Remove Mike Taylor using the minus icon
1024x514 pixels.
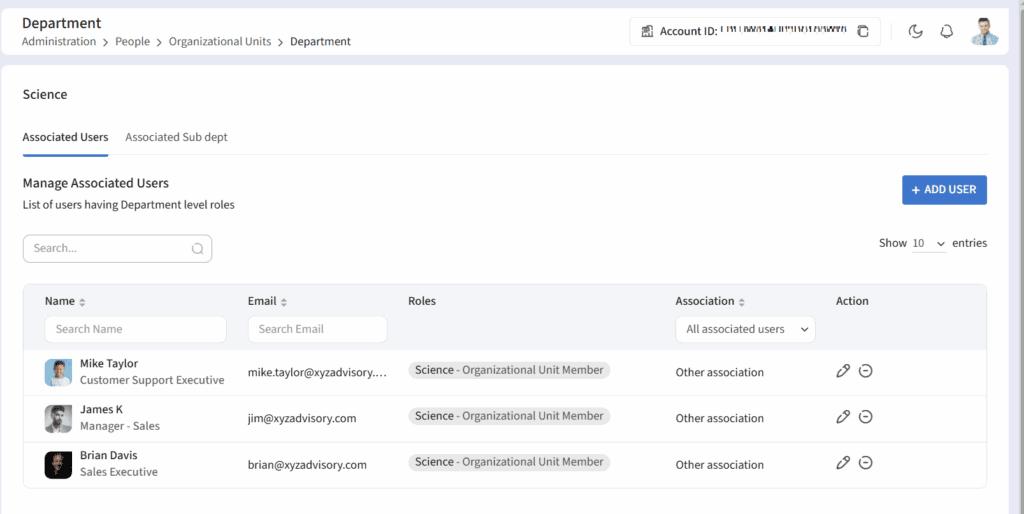866,371
